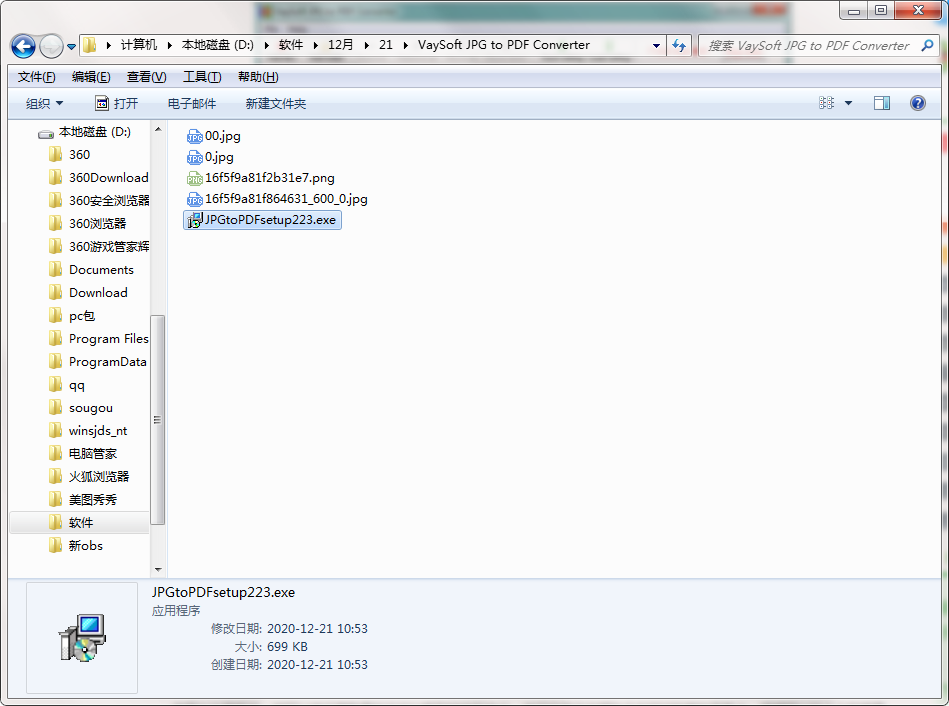Open 360安全浏览器 folder in tree
Viewport: 949px width, 706px height.
click(98, 200)
